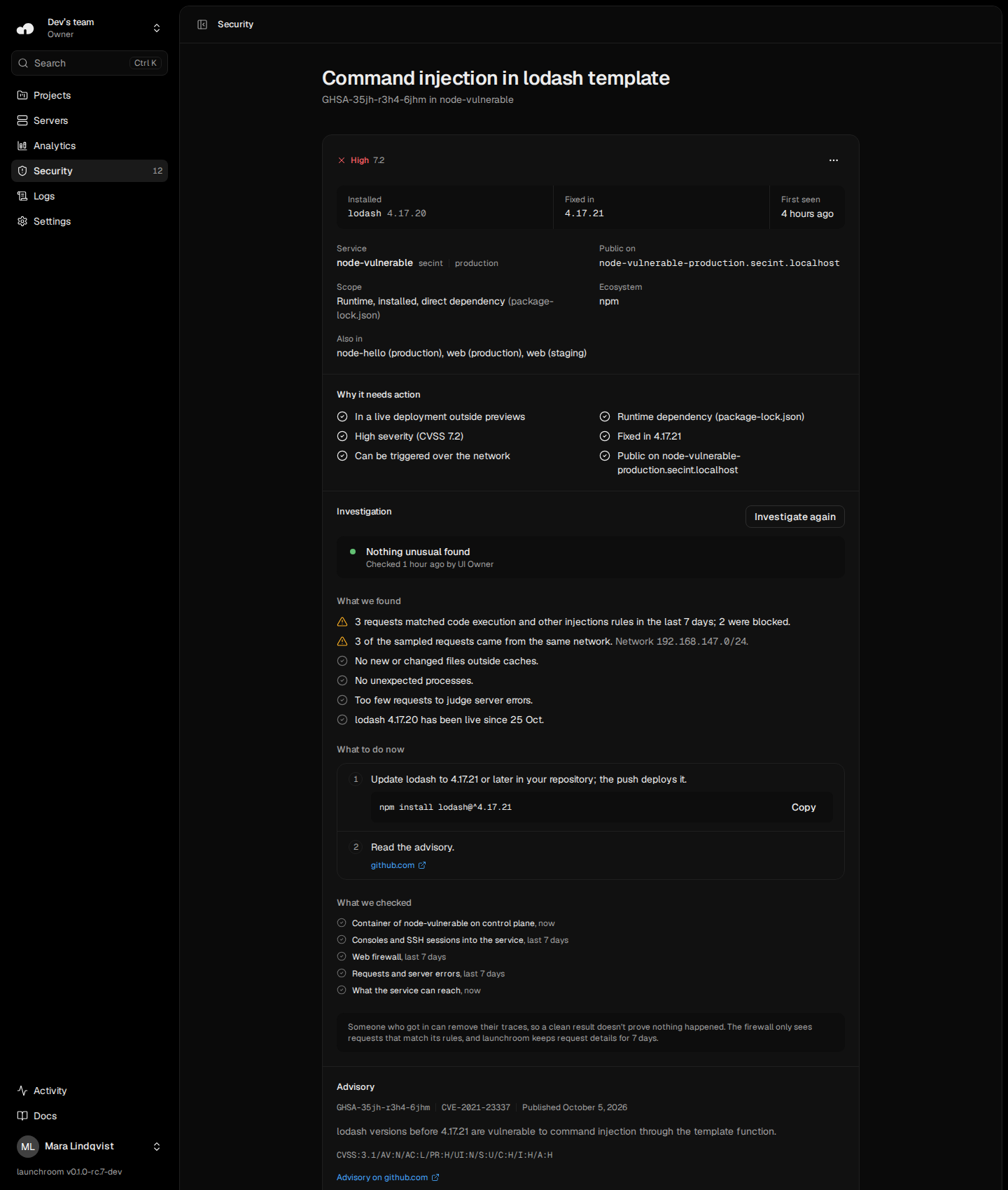Click the Security breadcrumb in the top bar

click(x=235, y=24)
